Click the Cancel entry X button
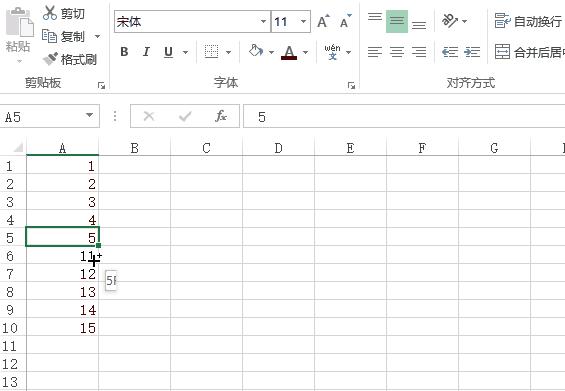The height and width of the screenshot is (391, 565). click(149, 116)
